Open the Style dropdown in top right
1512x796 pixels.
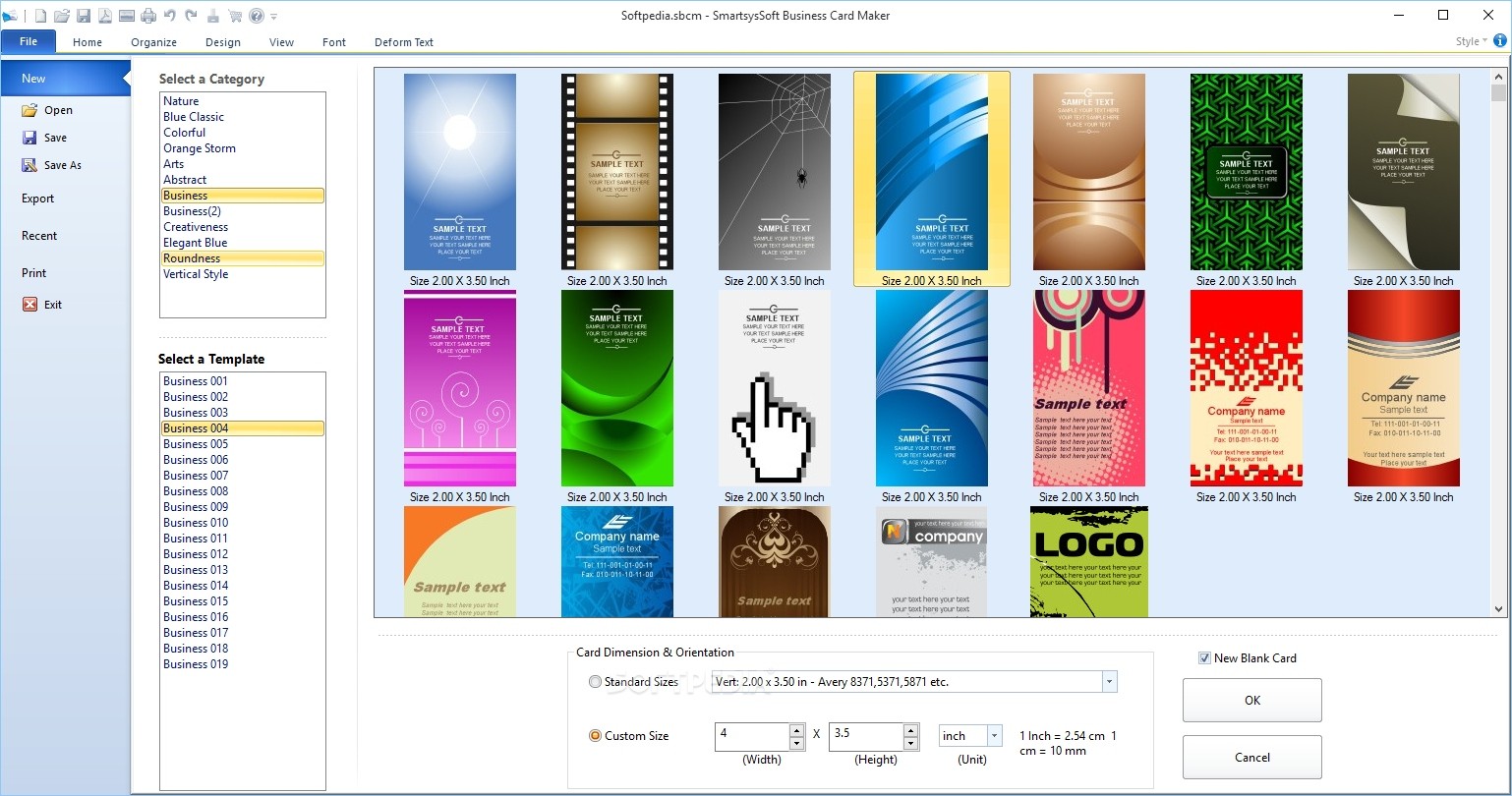tap(1472, 41)
